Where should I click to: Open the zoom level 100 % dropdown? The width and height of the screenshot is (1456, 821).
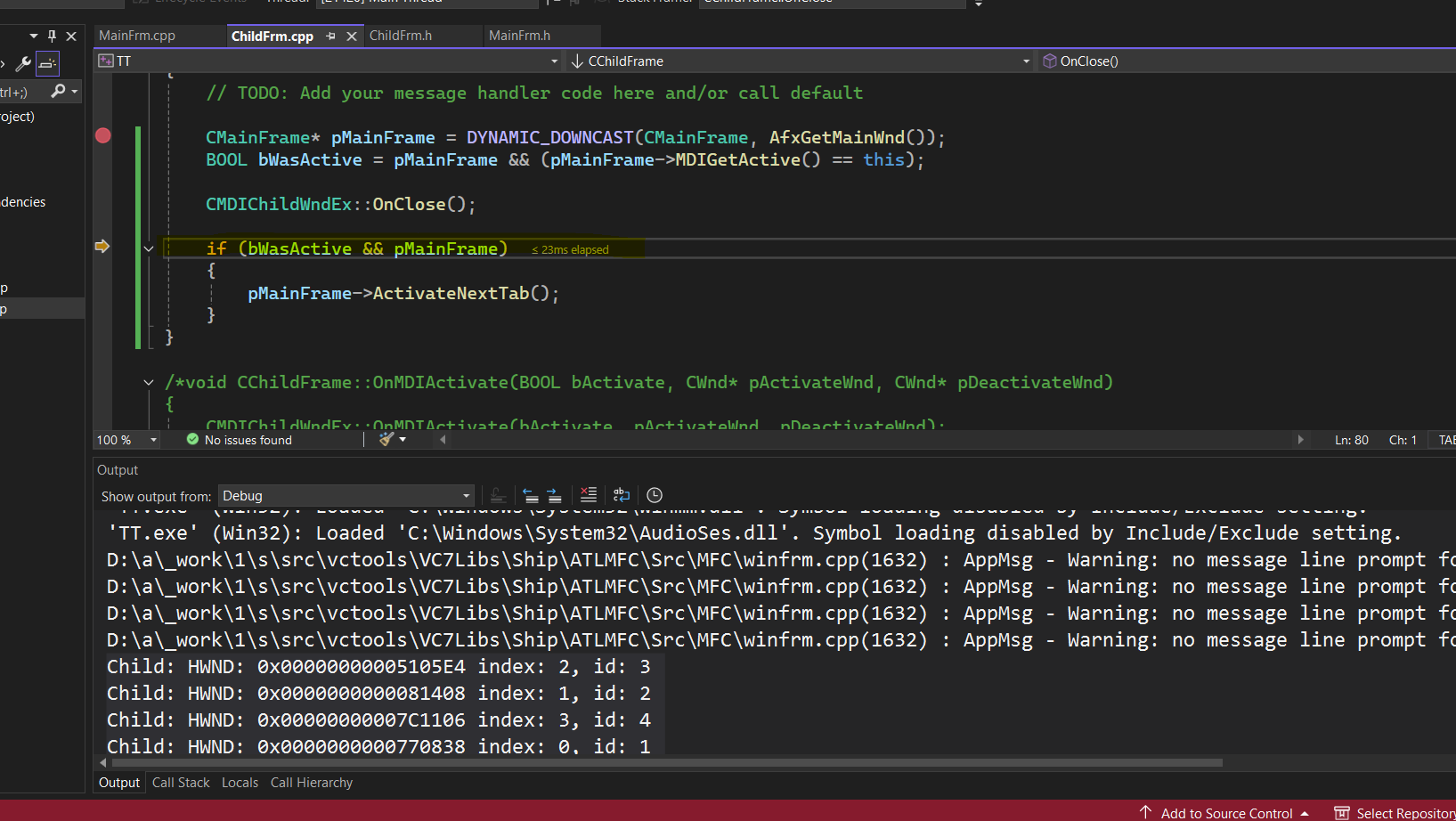tap(126, 440)
